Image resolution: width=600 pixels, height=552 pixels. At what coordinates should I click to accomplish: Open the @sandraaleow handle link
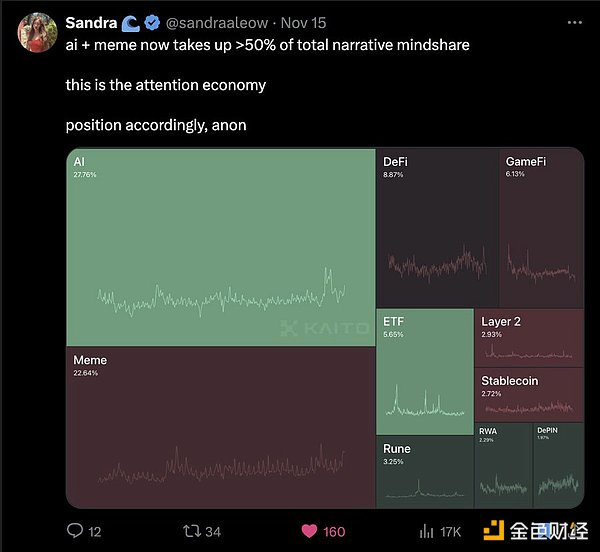pos(213,21)
